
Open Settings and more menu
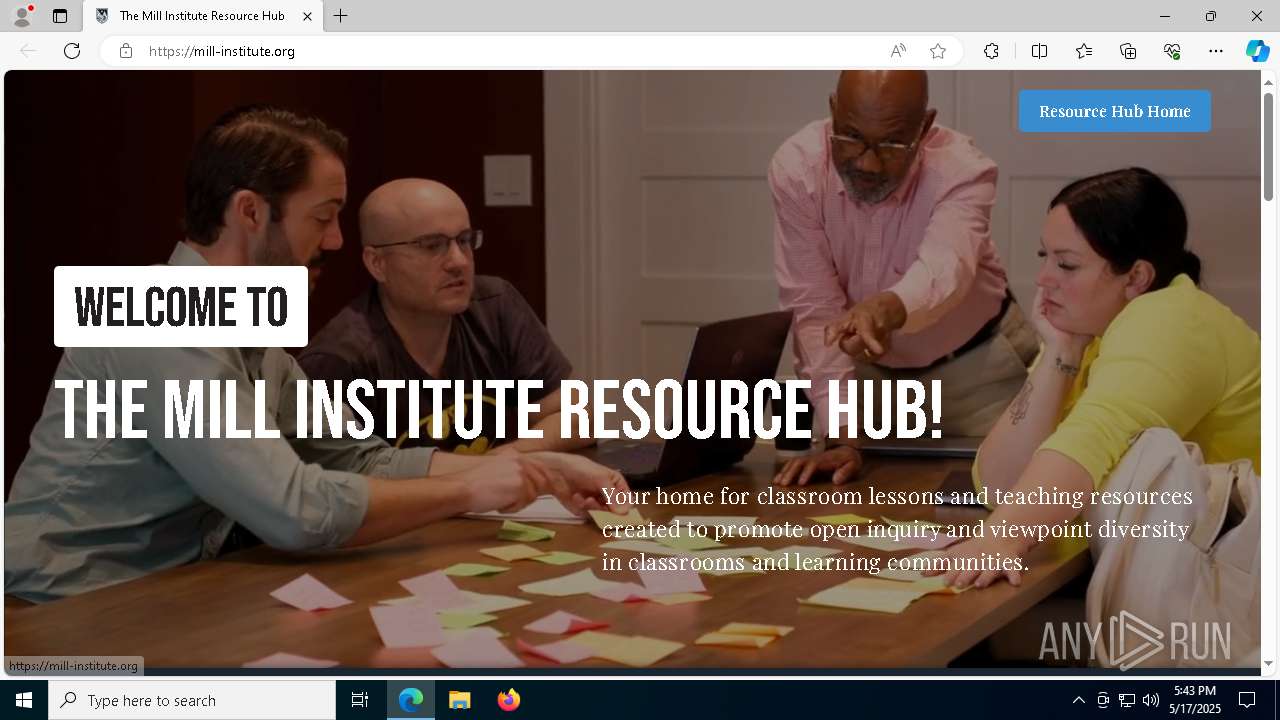pyautogui.click(x=1216, y=51)
